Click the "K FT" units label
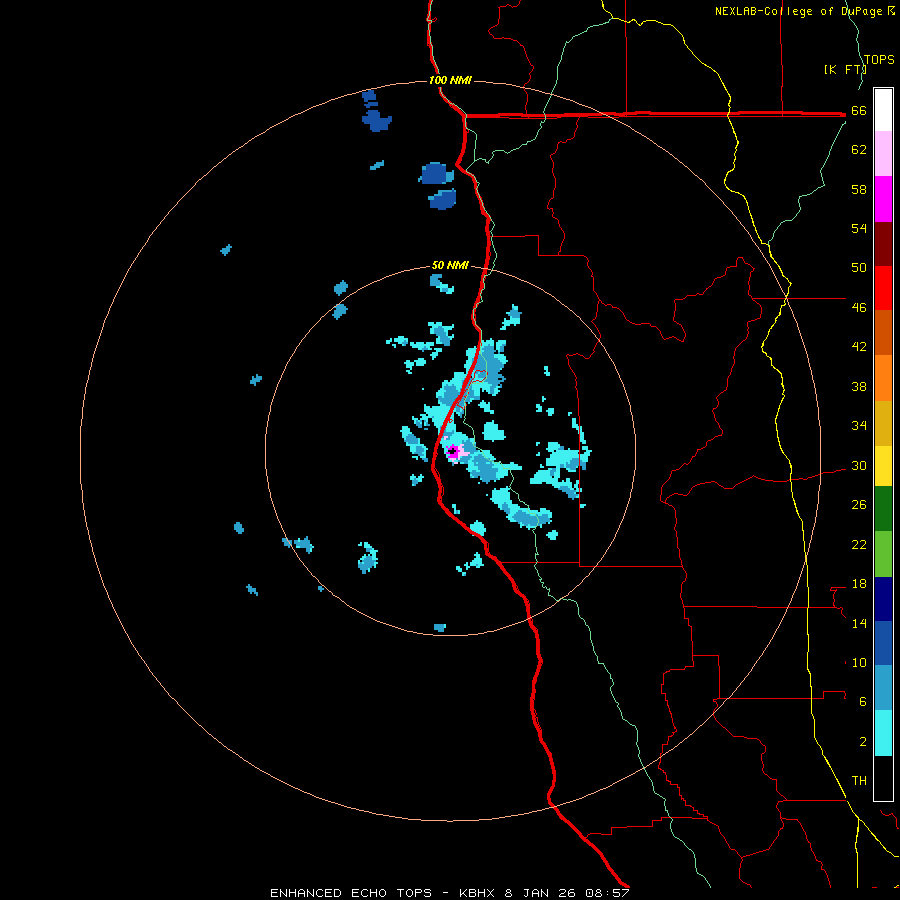The height and width of the screenshot is (900, 900). coord(845,70)
